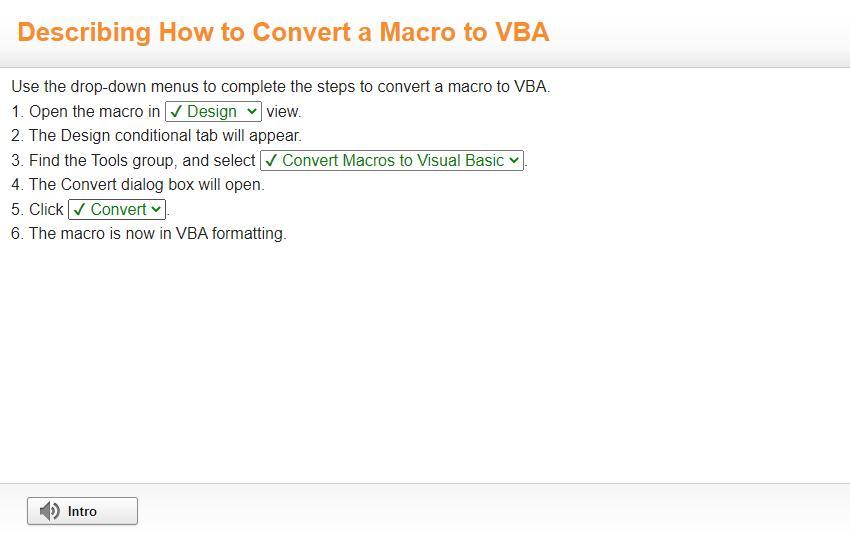Play the Intro audio button
Screen dimensions: 850x537
[82, 511]
